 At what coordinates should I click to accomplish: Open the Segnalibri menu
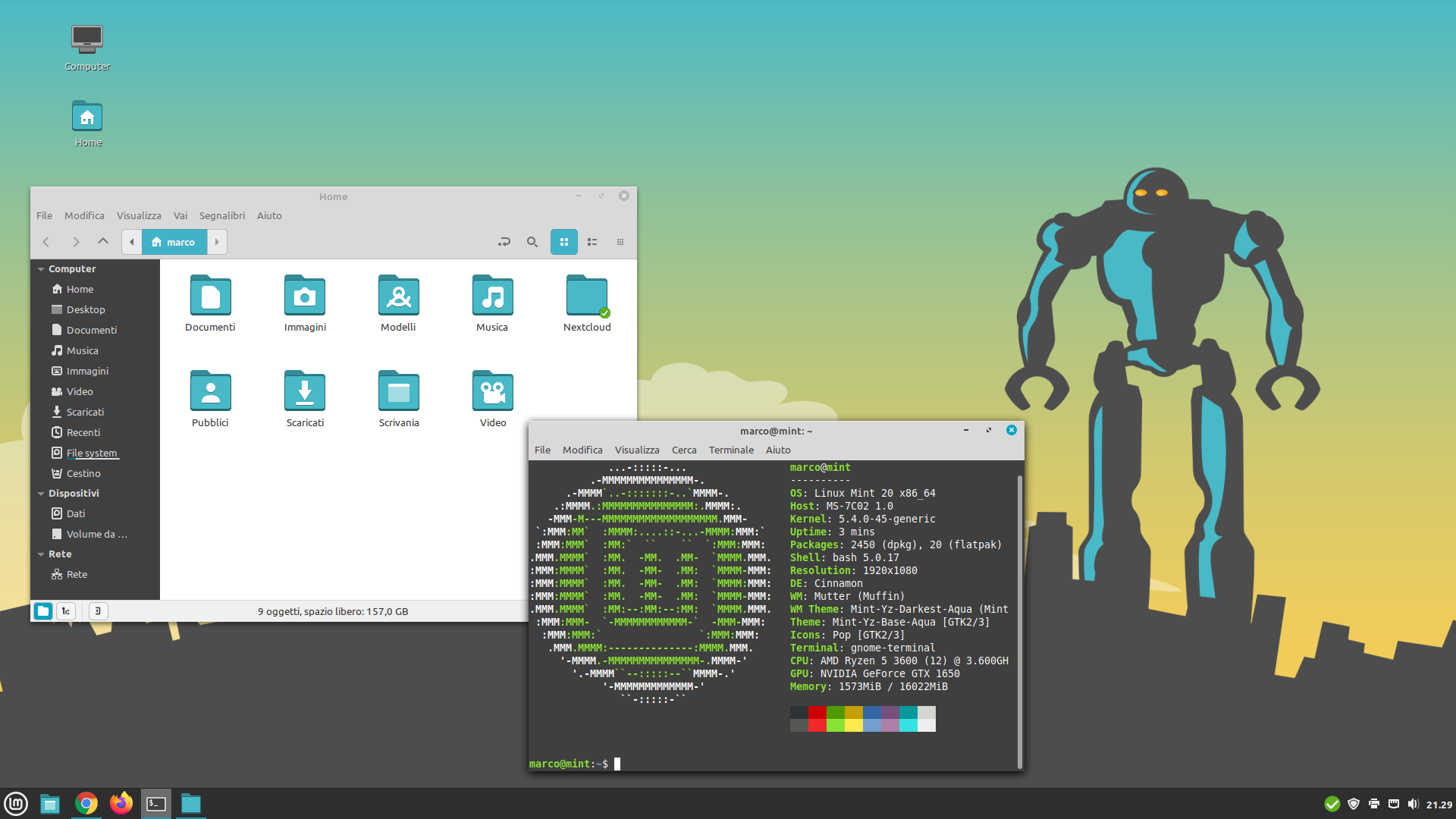click(221, 215)
